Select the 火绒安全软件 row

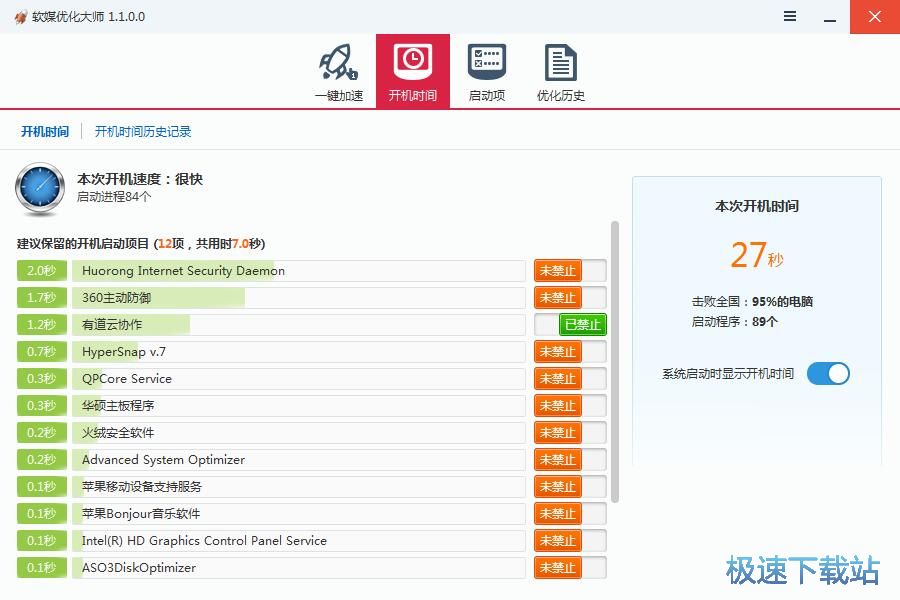click(298, 432)
